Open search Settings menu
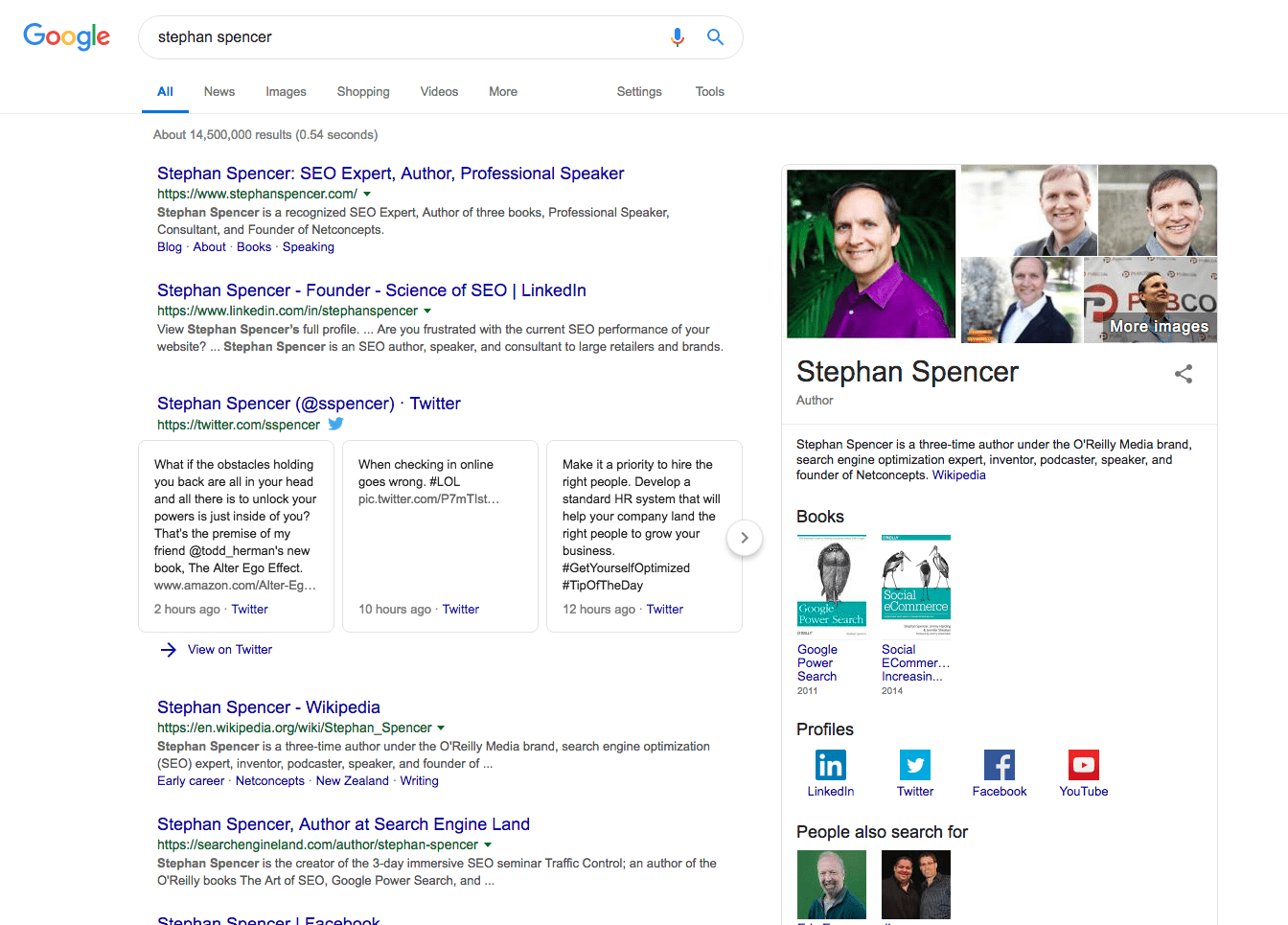Viewport: 1288px width, 925px height. tap(639, 92)
